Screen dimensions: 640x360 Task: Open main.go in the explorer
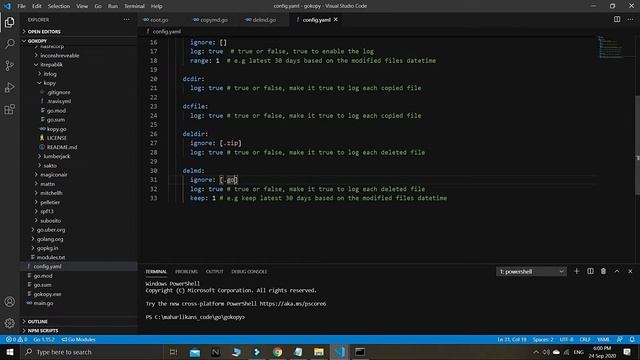[43, 303]
